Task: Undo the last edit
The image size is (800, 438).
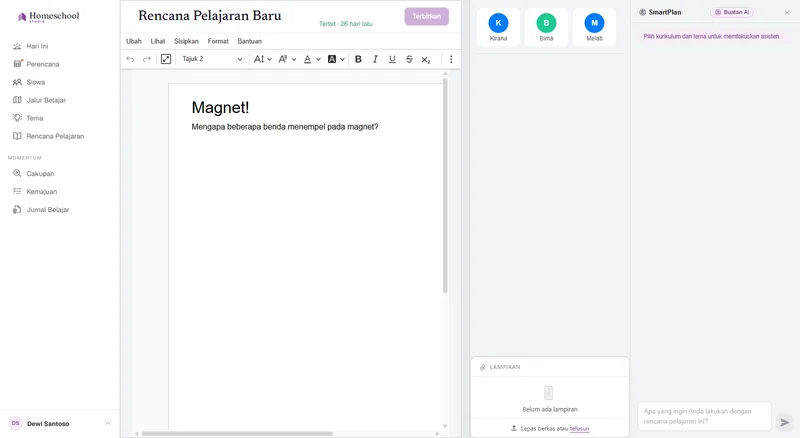Action: (130, 59)
